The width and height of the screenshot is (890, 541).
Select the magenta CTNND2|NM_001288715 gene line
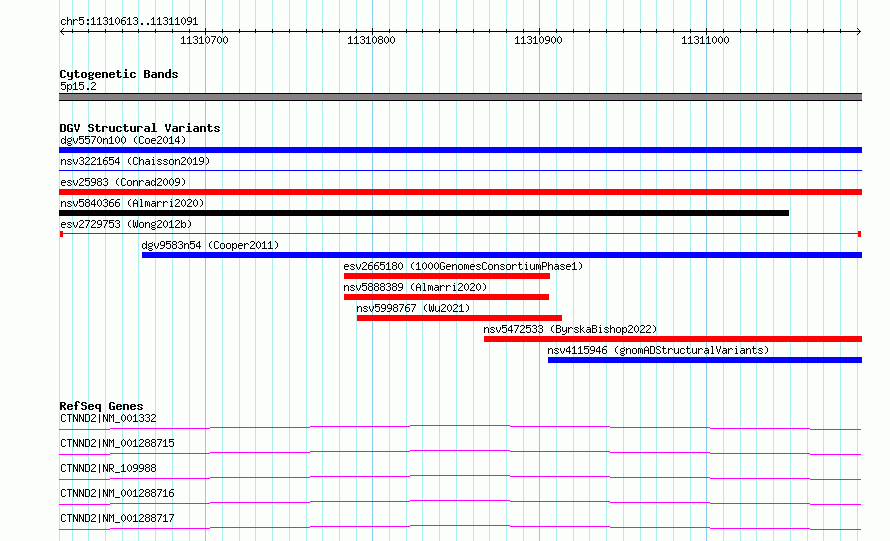point(460,452)
